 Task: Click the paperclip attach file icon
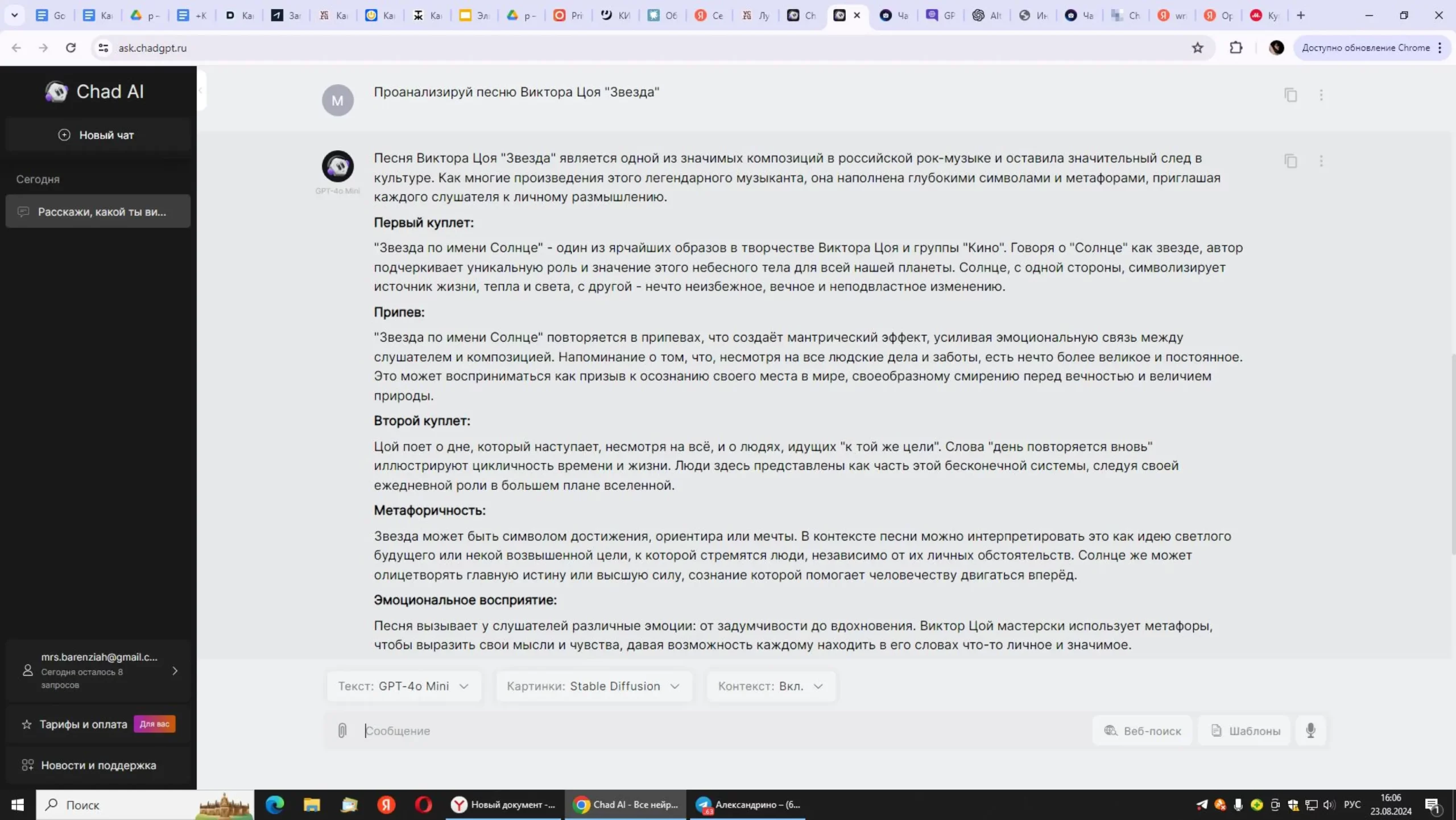click(x=342, y=731)
